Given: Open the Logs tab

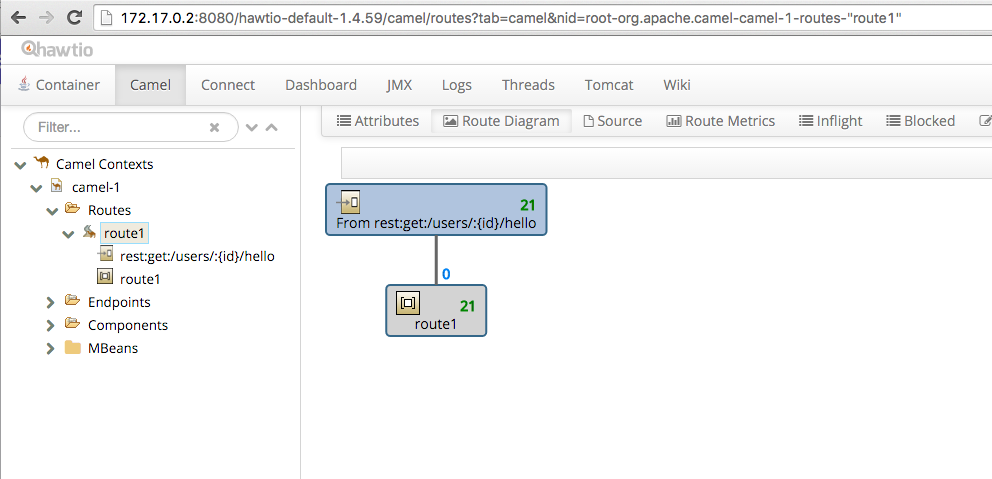Looking at the screenshot, I should tap(457, 85).
